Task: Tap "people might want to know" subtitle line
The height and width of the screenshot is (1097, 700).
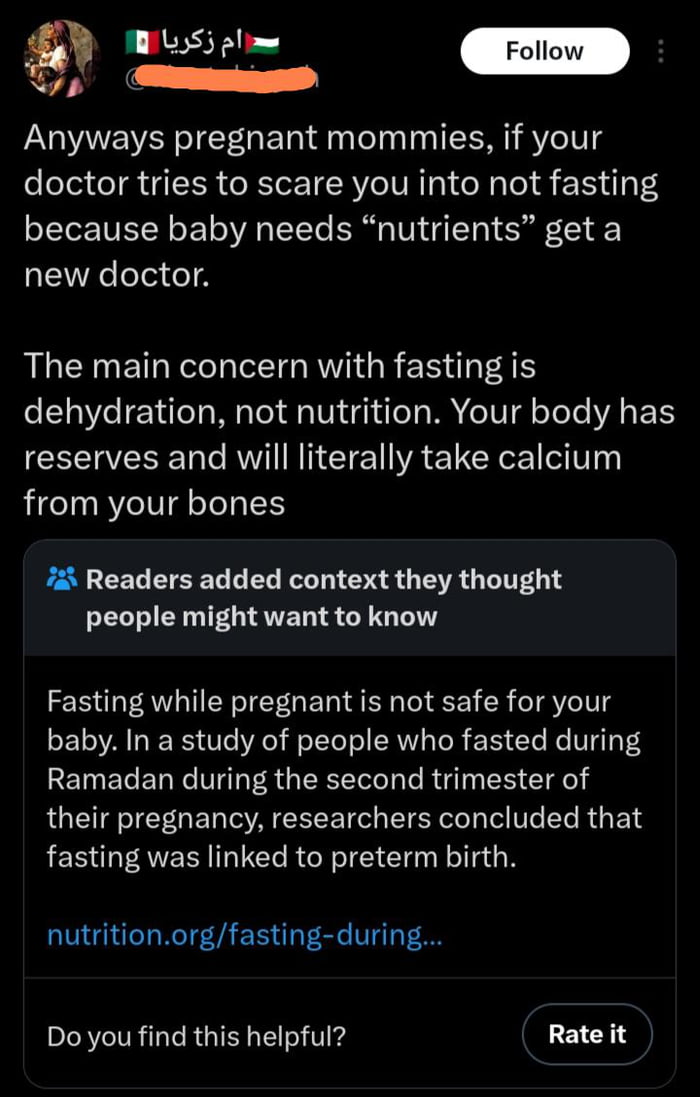Action: 261,616
